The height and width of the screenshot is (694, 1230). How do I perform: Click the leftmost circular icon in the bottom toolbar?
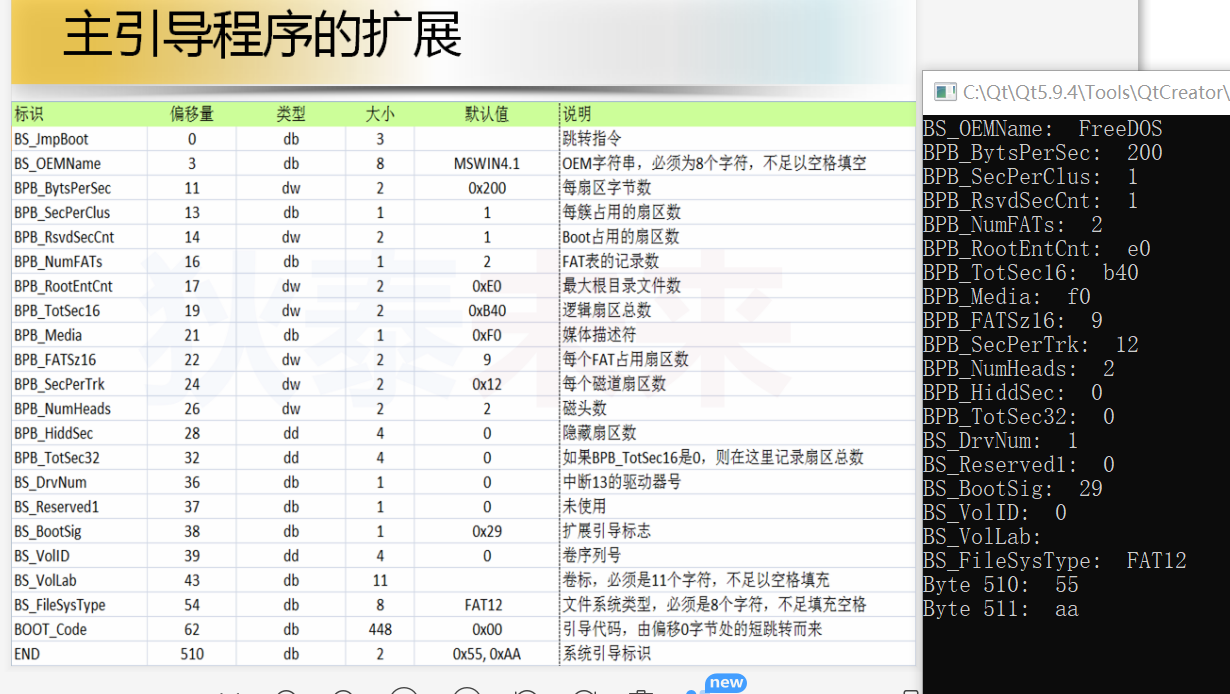tap(286, 690)
